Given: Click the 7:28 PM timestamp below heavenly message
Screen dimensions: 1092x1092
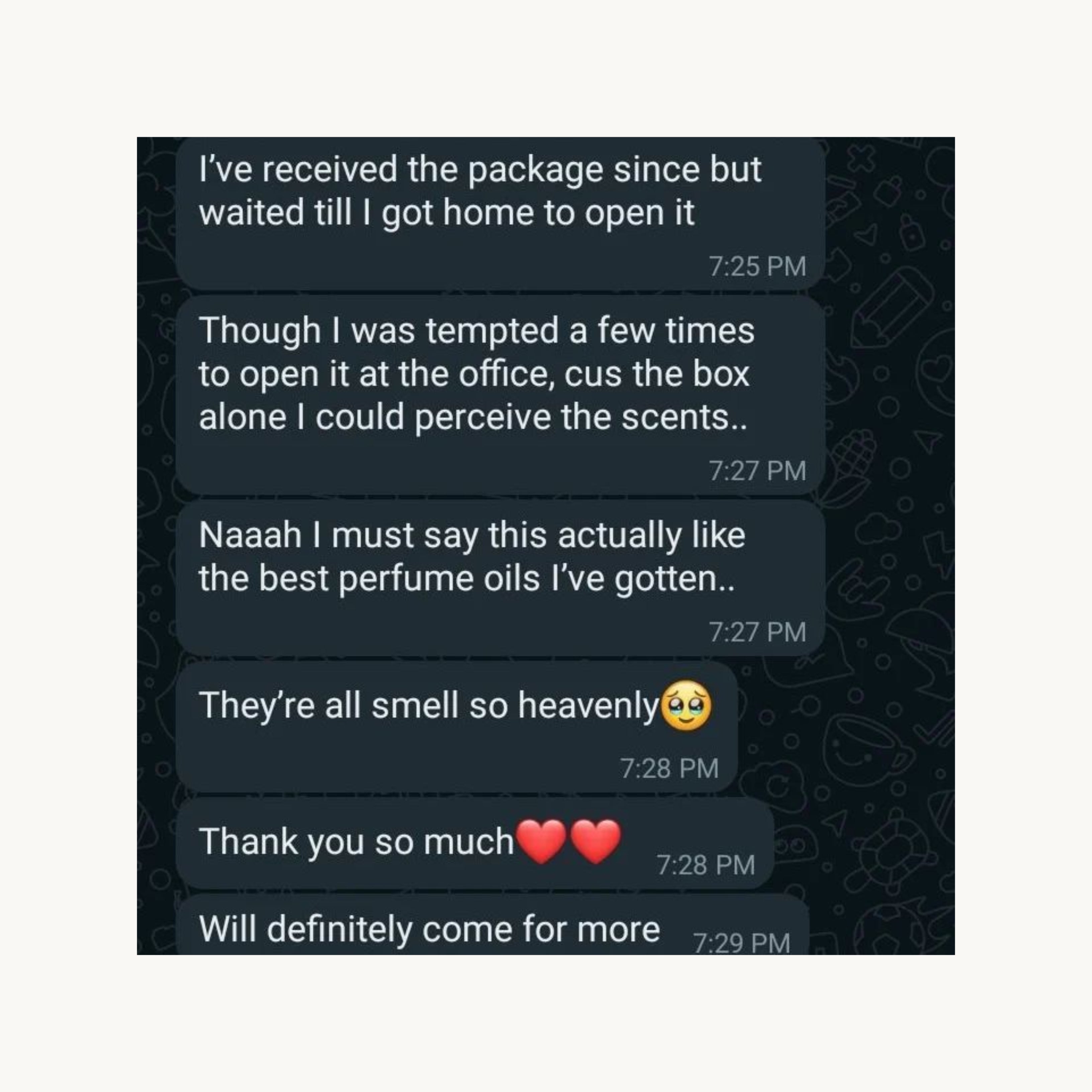Looking at the screenshot, I should pyautogui.click(x=670, y=768).
